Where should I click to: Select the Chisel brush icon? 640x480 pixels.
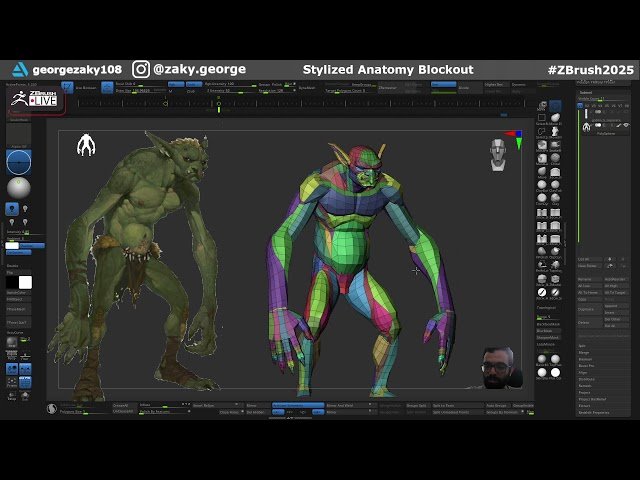[555, 159]
